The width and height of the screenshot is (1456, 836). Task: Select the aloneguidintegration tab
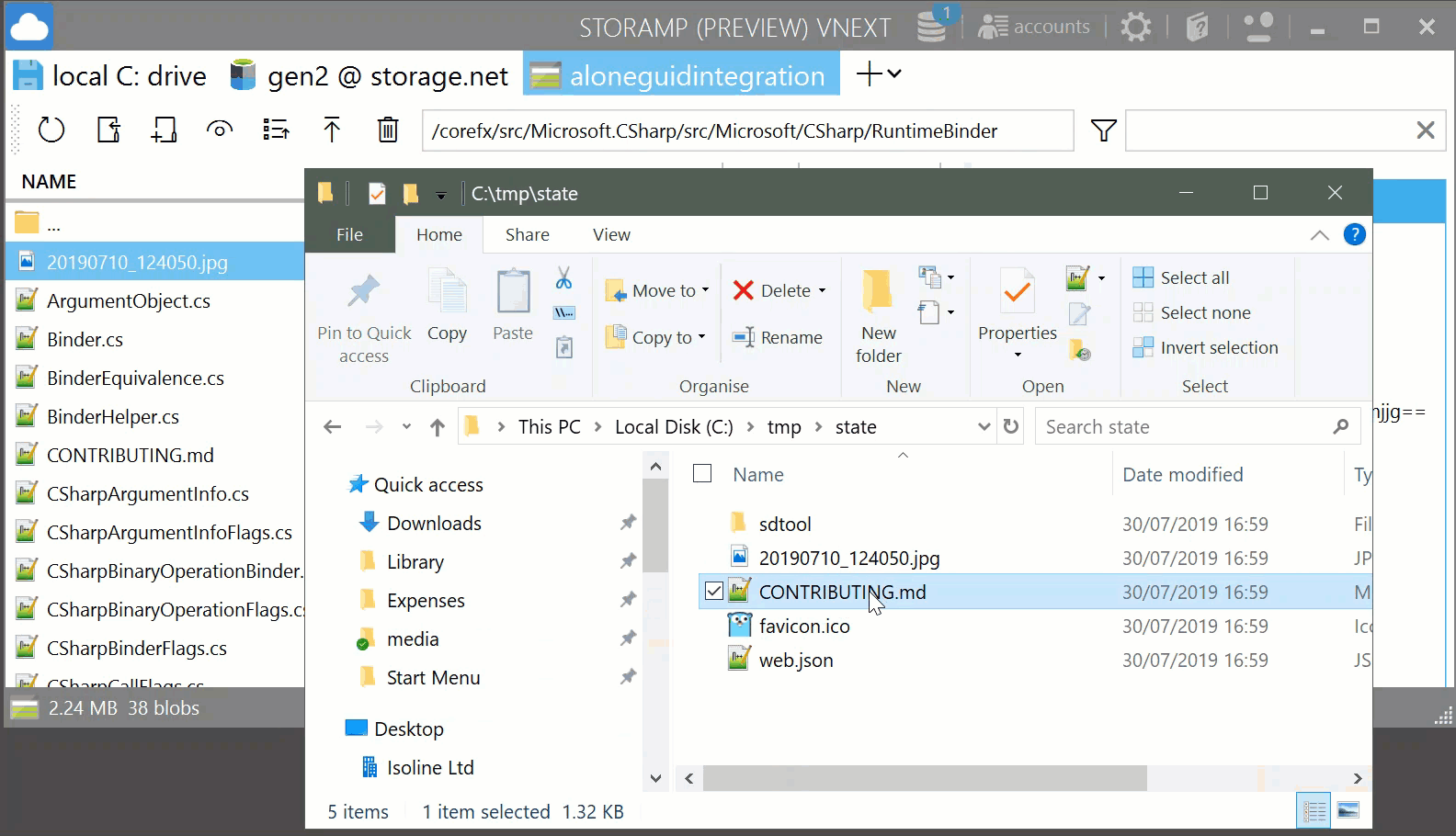pyautogui.click(x=681, y=75)
